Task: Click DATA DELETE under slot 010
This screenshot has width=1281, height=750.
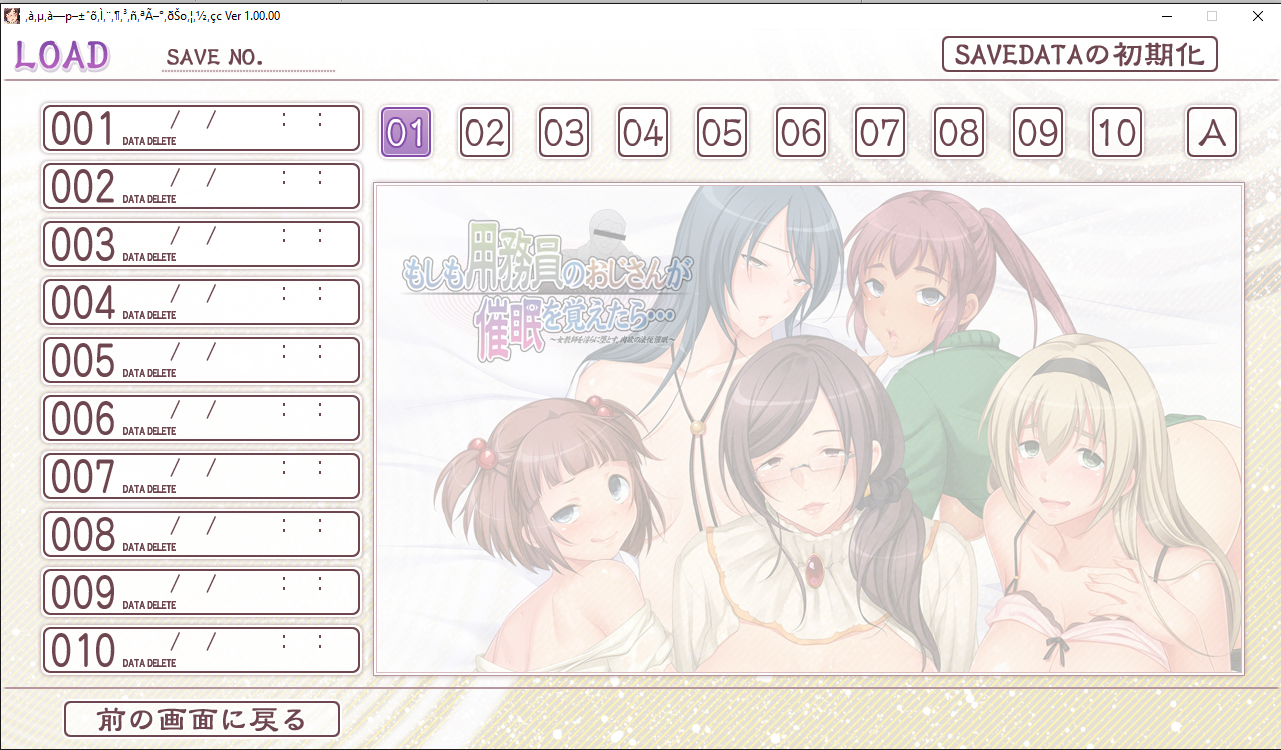Action: tap(149, 663)
